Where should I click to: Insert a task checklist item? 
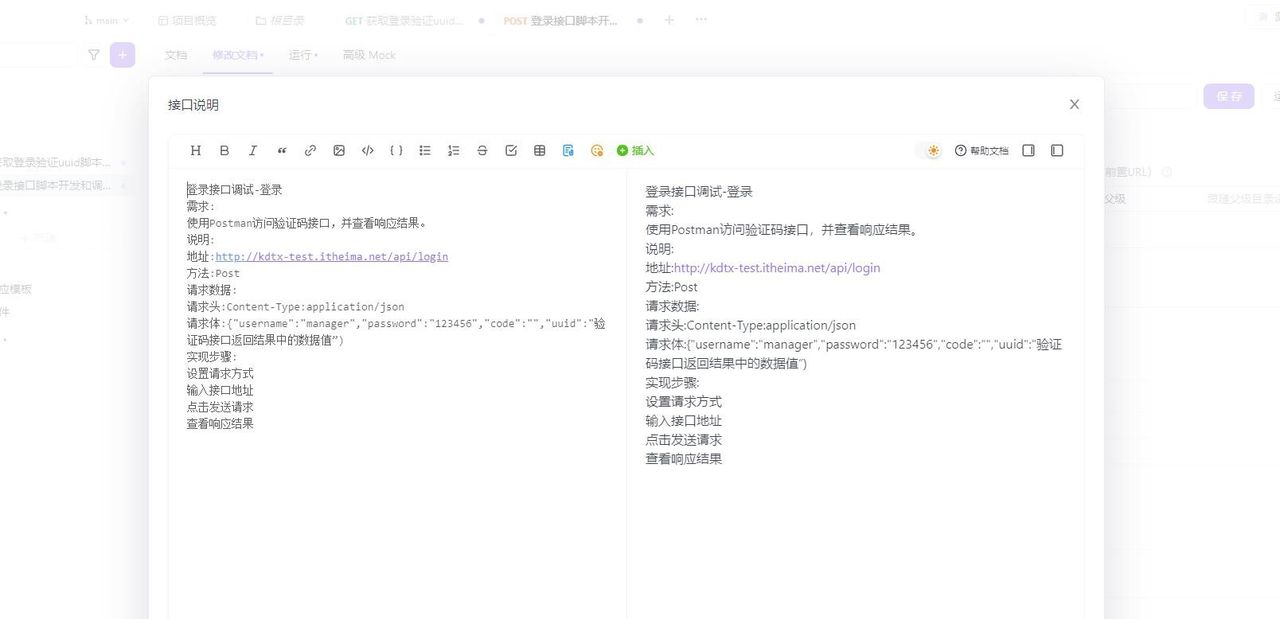pos(510,150)
